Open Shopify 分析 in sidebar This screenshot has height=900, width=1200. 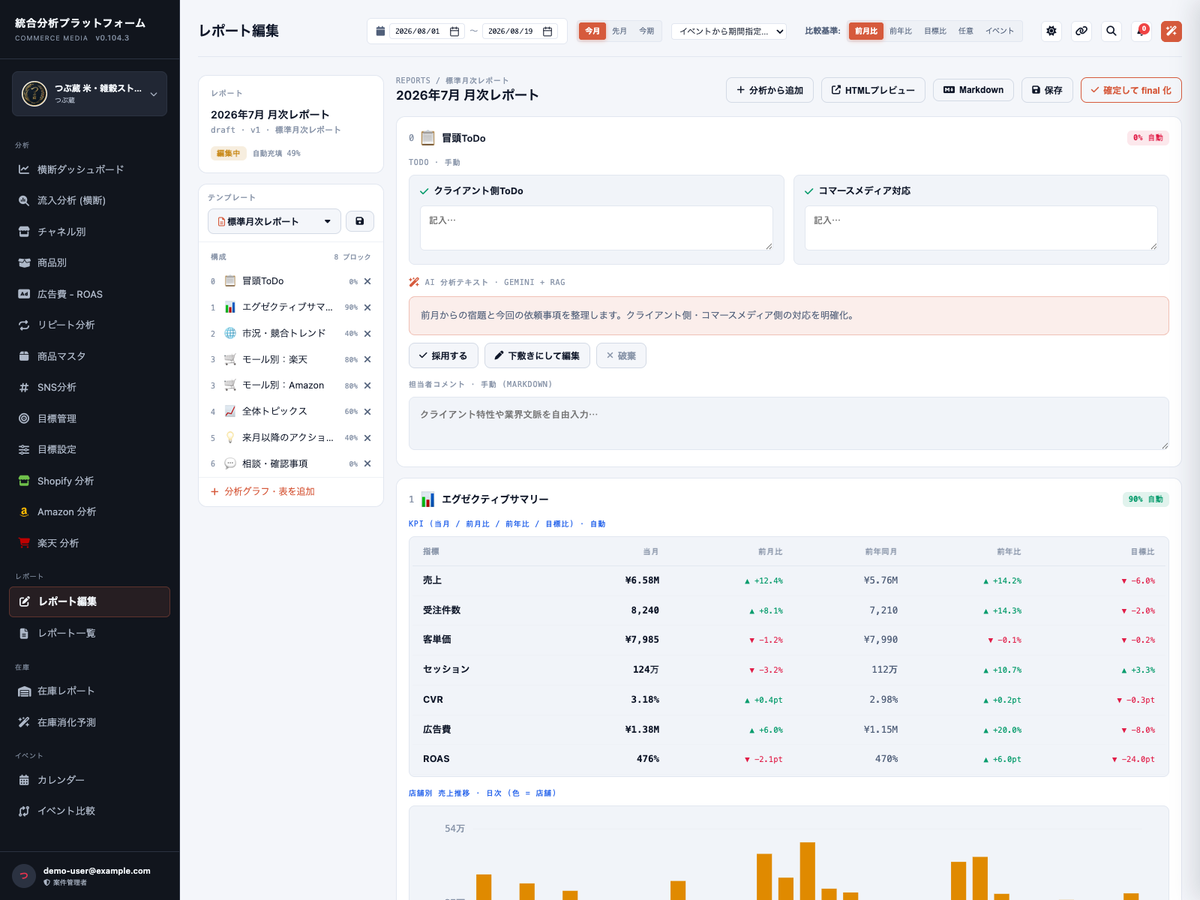(x=90, y=481)
